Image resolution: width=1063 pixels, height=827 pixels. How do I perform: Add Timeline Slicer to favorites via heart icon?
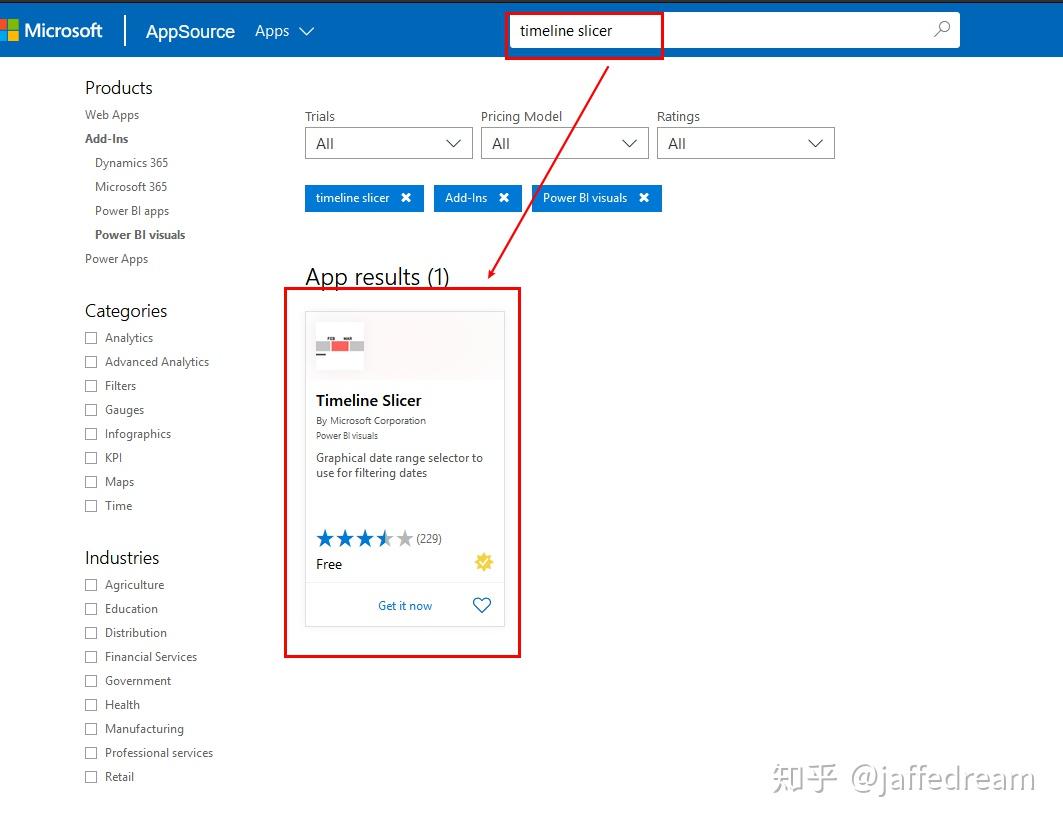coord(482,605)
